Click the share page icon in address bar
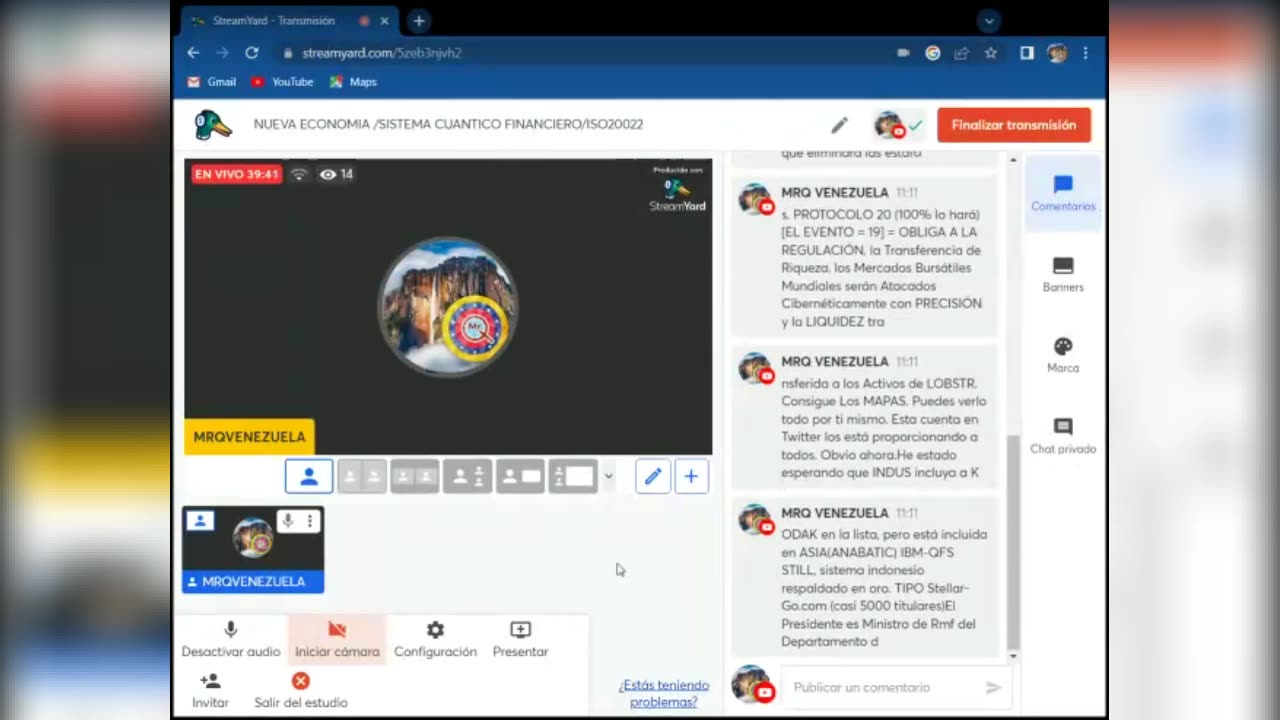Image resolution: width=1280 pixels, height=720 pixels. [x=962, y=53]
